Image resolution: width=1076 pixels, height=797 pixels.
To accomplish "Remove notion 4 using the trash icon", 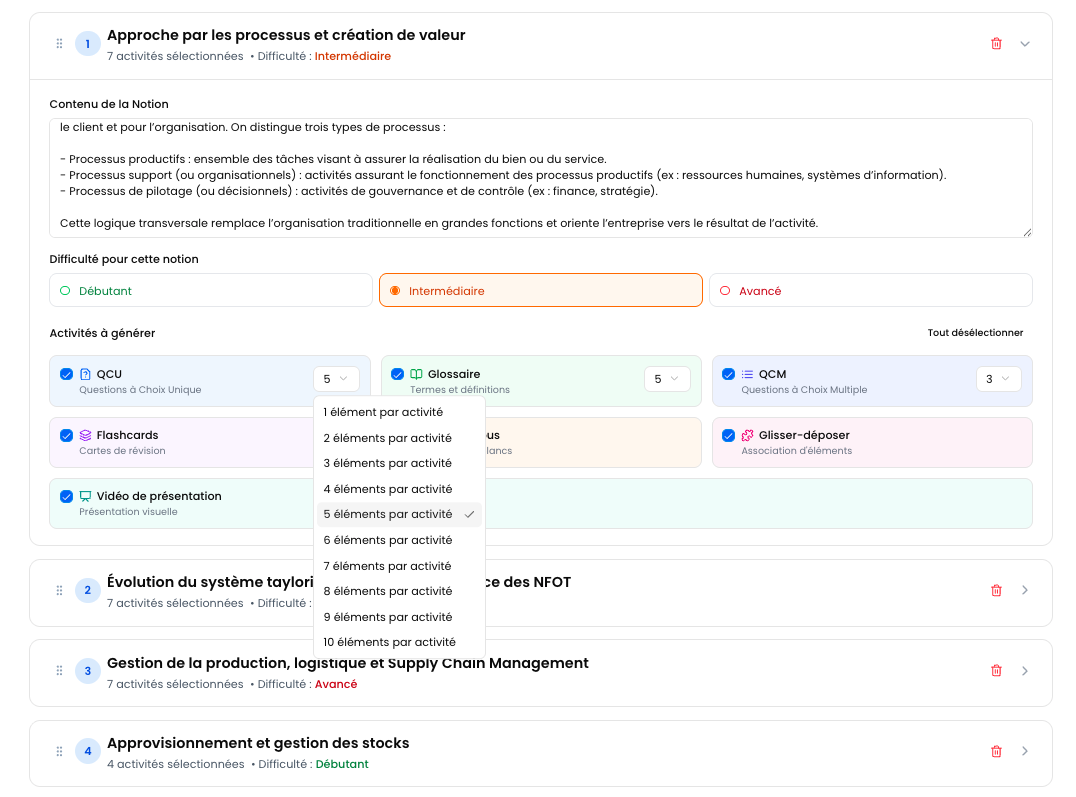I will point(996,751).
